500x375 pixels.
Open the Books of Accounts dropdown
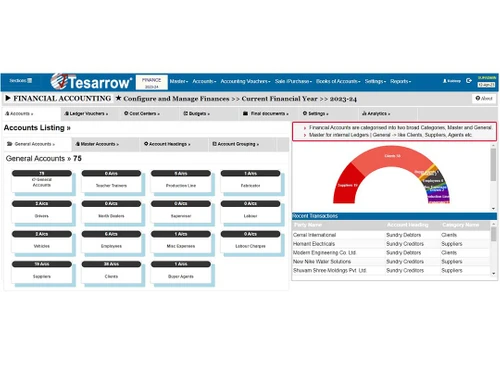click(x=338, y=81)
